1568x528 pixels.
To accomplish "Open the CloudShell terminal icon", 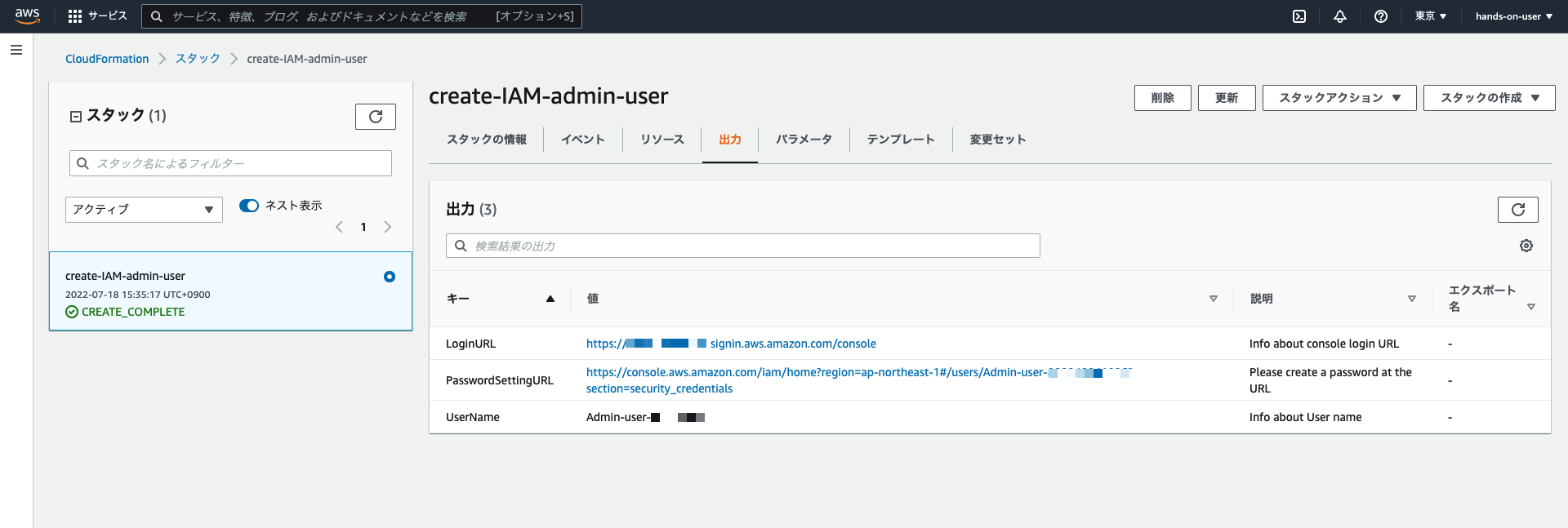I will point(1299,16).
